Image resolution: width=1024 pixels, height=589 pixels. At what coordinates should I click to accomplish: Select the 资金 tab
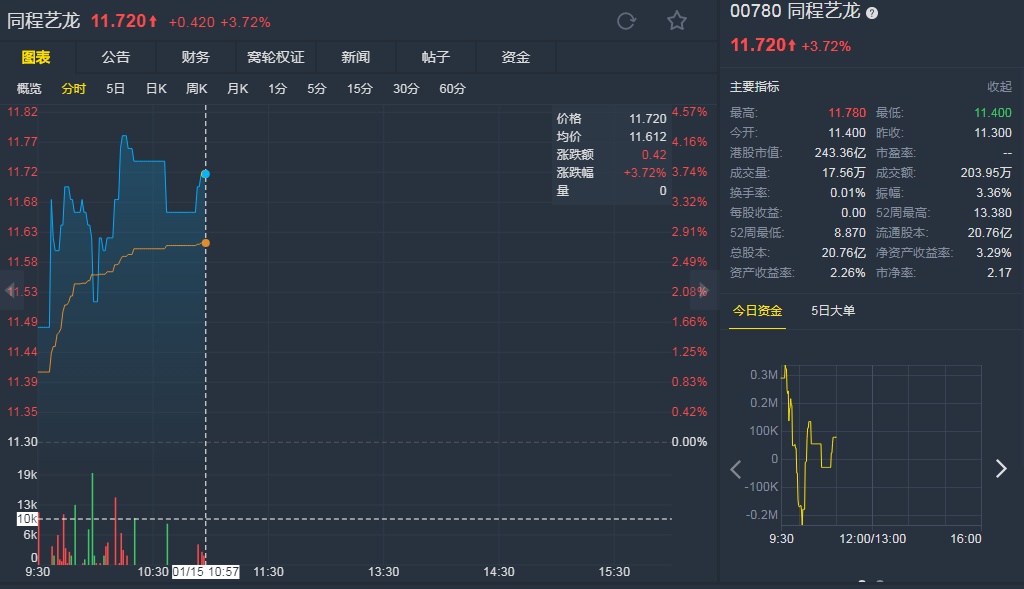516,57
